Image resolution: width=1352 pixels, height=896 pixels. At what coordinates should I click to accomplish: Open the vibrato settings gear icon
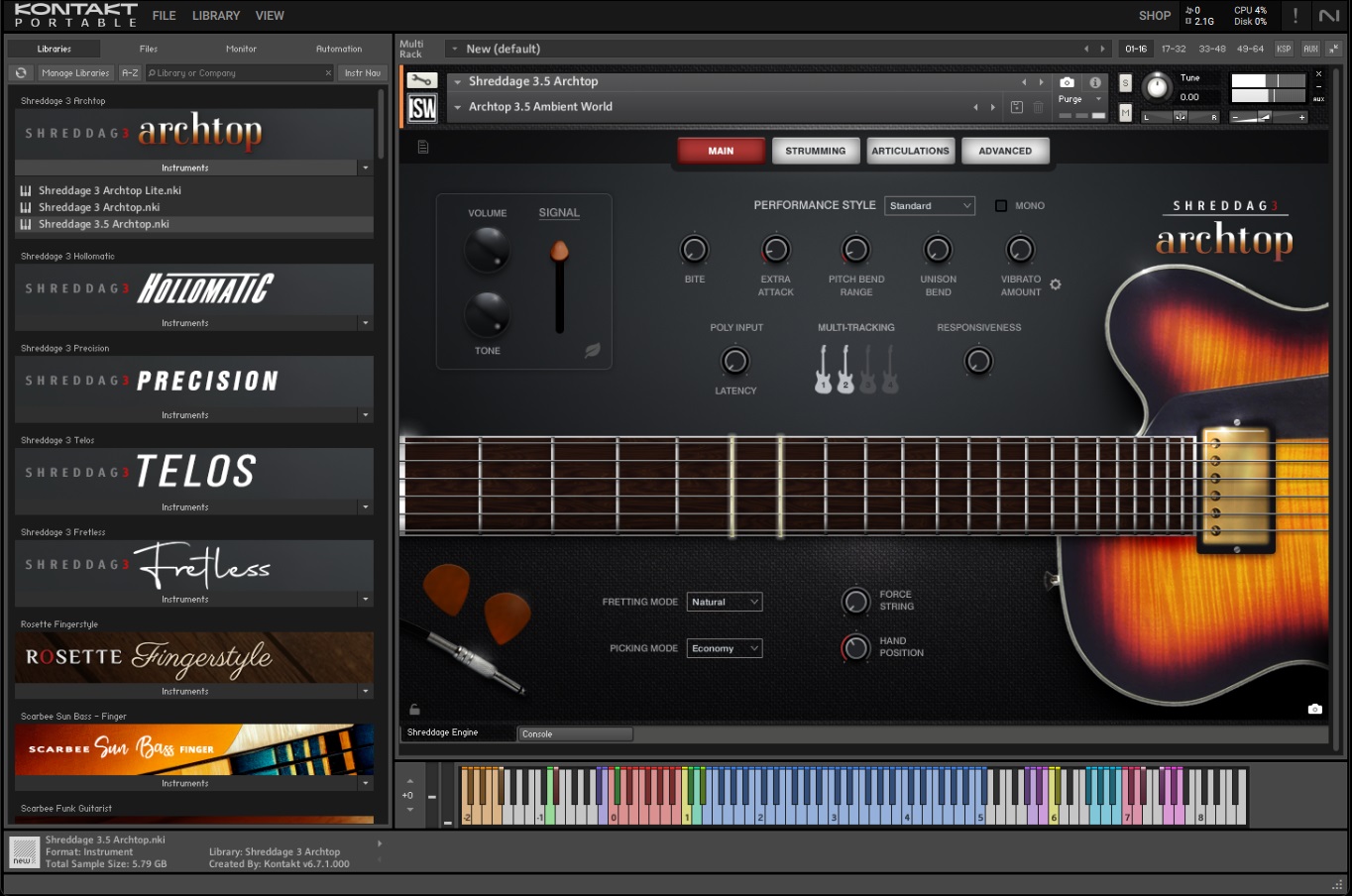[1056, 284]
